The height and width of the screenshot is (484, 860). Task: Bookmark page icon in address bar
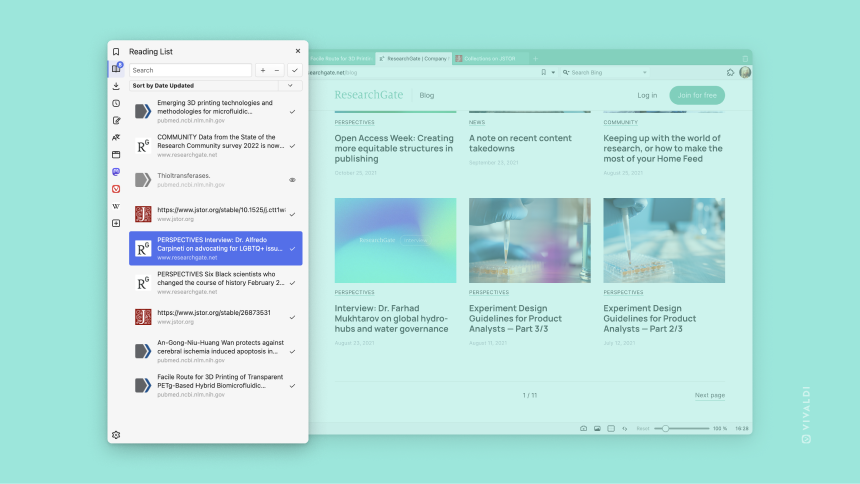(x=544, y=72)
